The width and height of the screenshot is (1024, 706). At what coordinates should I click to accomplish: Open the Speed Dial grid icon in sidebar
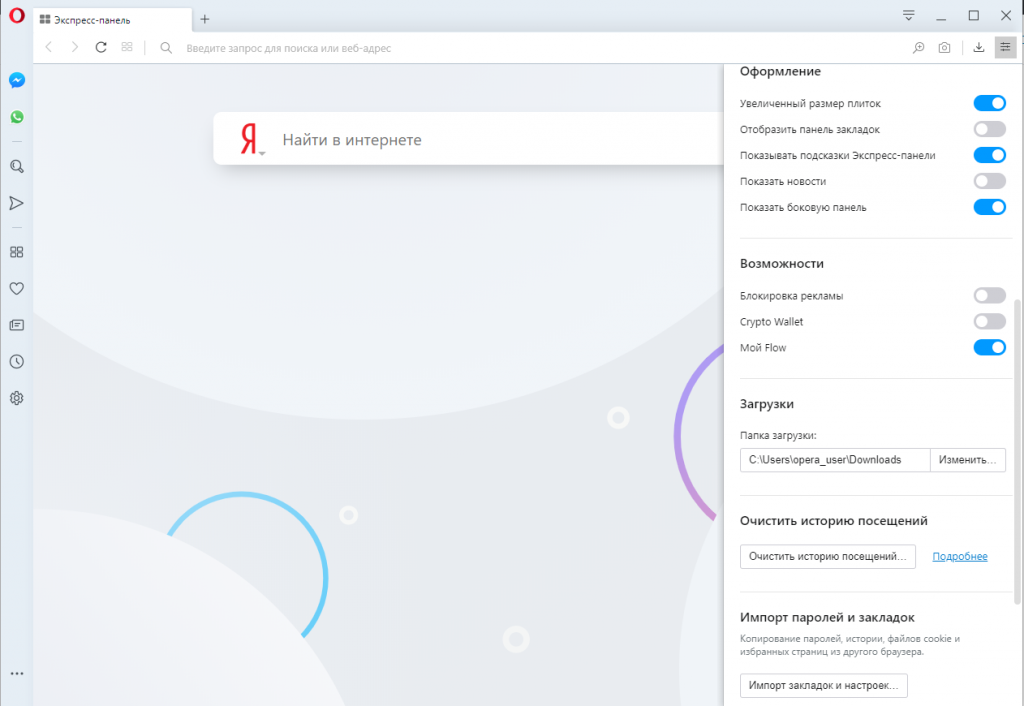pyautogui.click(x=16, y=252)
